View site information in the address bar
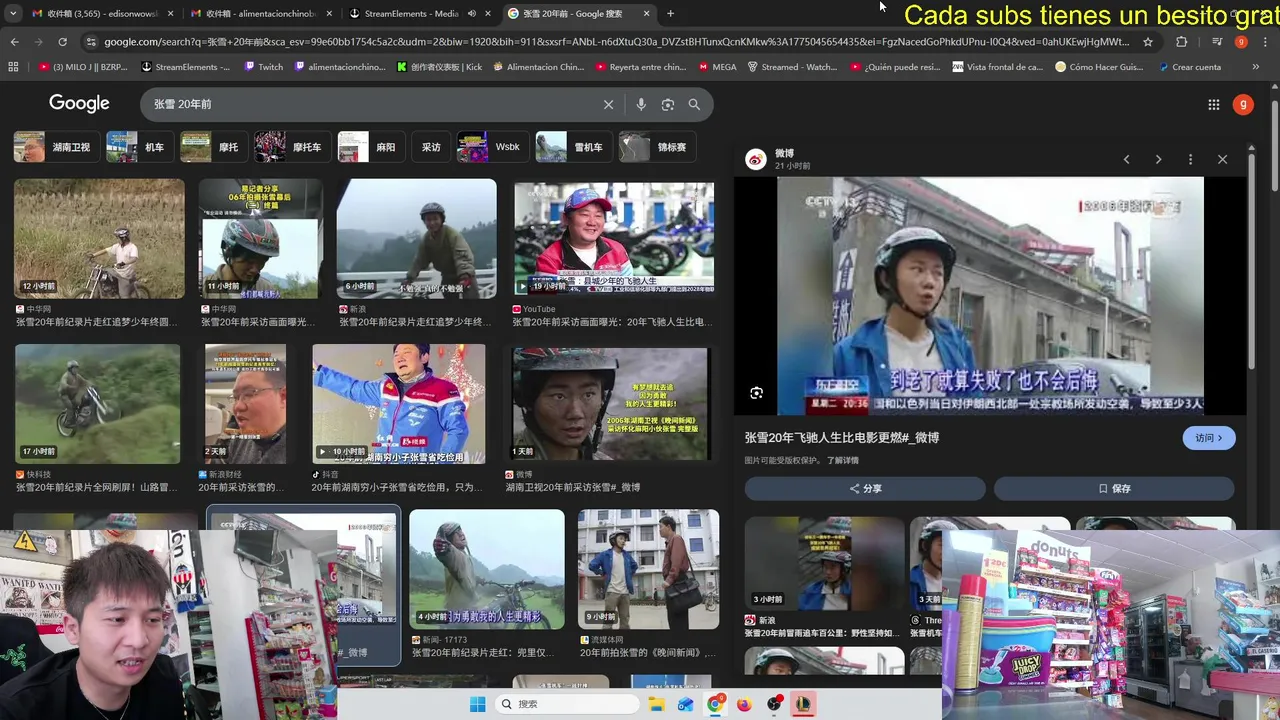This screenshot has width=1280, height=720. (91, 42)
